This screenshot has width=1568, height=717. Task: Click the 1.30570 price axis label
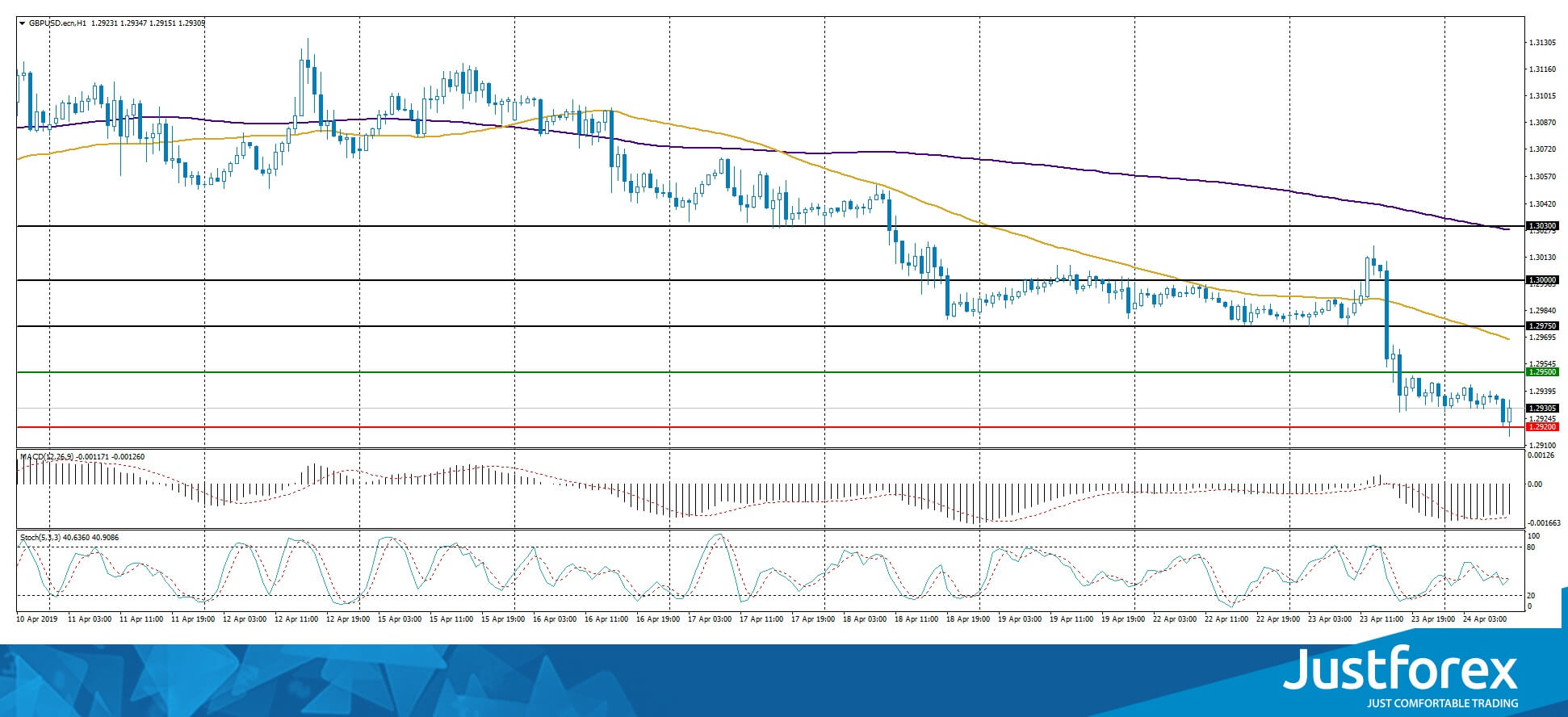click(1543, 176)
